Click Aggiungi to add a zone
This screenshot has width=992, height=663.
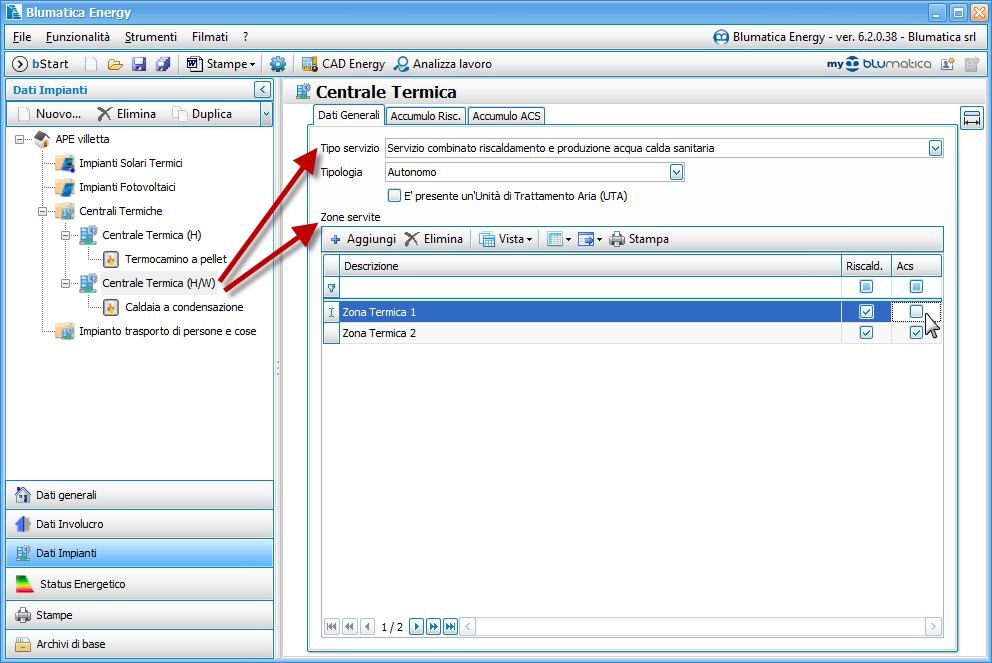363,239
